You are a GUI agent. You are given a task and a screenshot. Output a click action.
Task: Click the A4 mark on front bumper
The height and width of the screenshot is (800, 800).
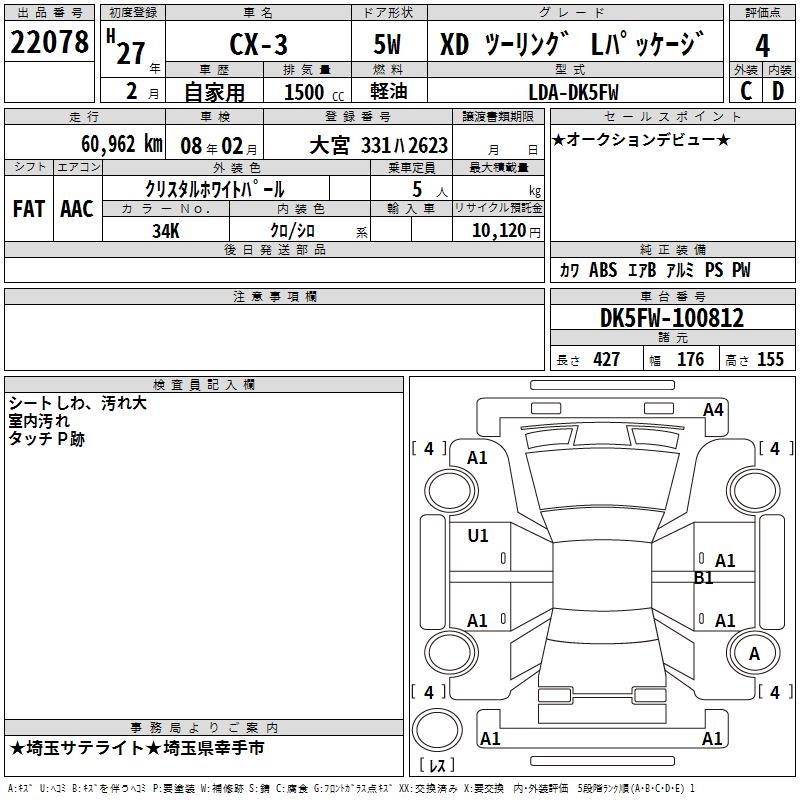tap(713, 410)
